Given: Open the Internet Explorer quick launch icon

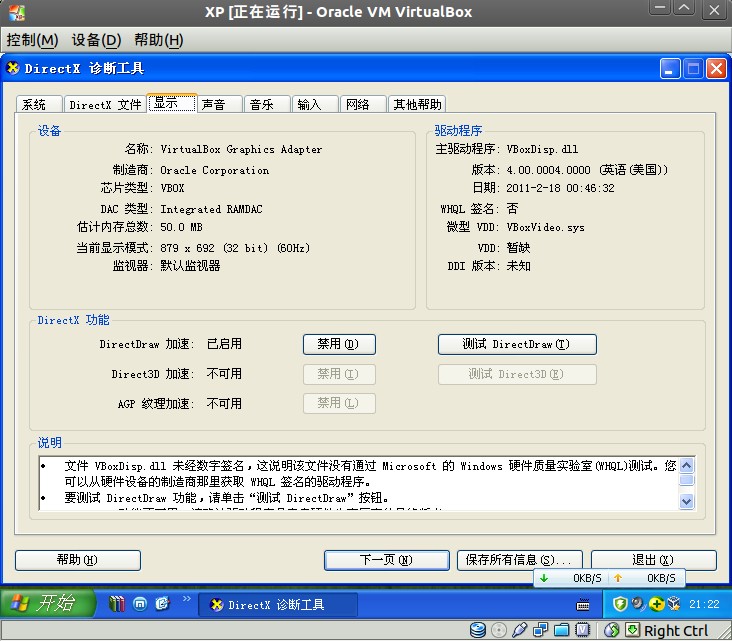Looking at the screenshot, I should (x=162, y=604).
